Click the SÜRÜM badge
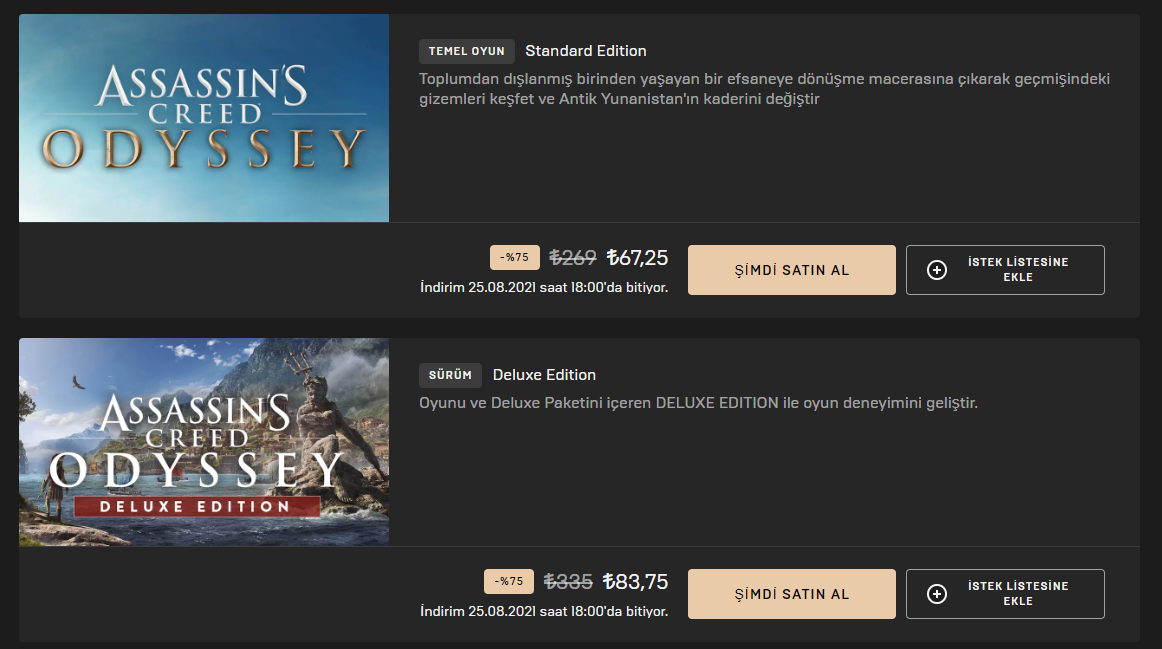Viewport: 1162px width, 649px height. click(450, 375)
